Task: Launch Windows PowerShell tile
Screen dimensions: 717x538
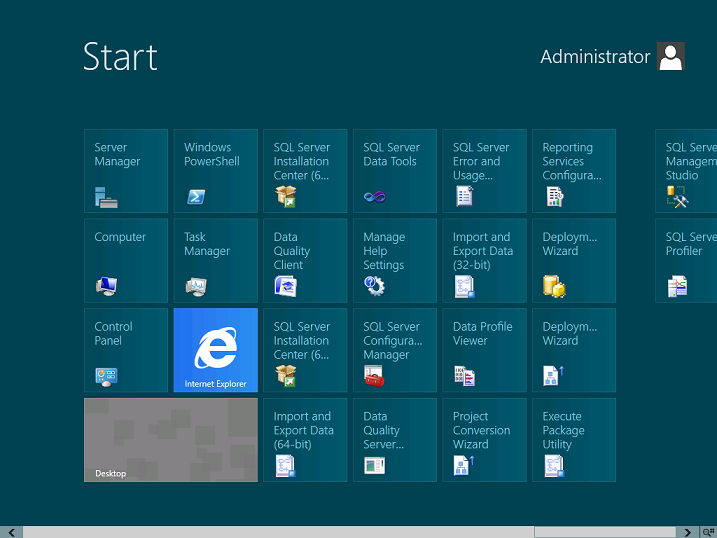Action: pos(215,170)
